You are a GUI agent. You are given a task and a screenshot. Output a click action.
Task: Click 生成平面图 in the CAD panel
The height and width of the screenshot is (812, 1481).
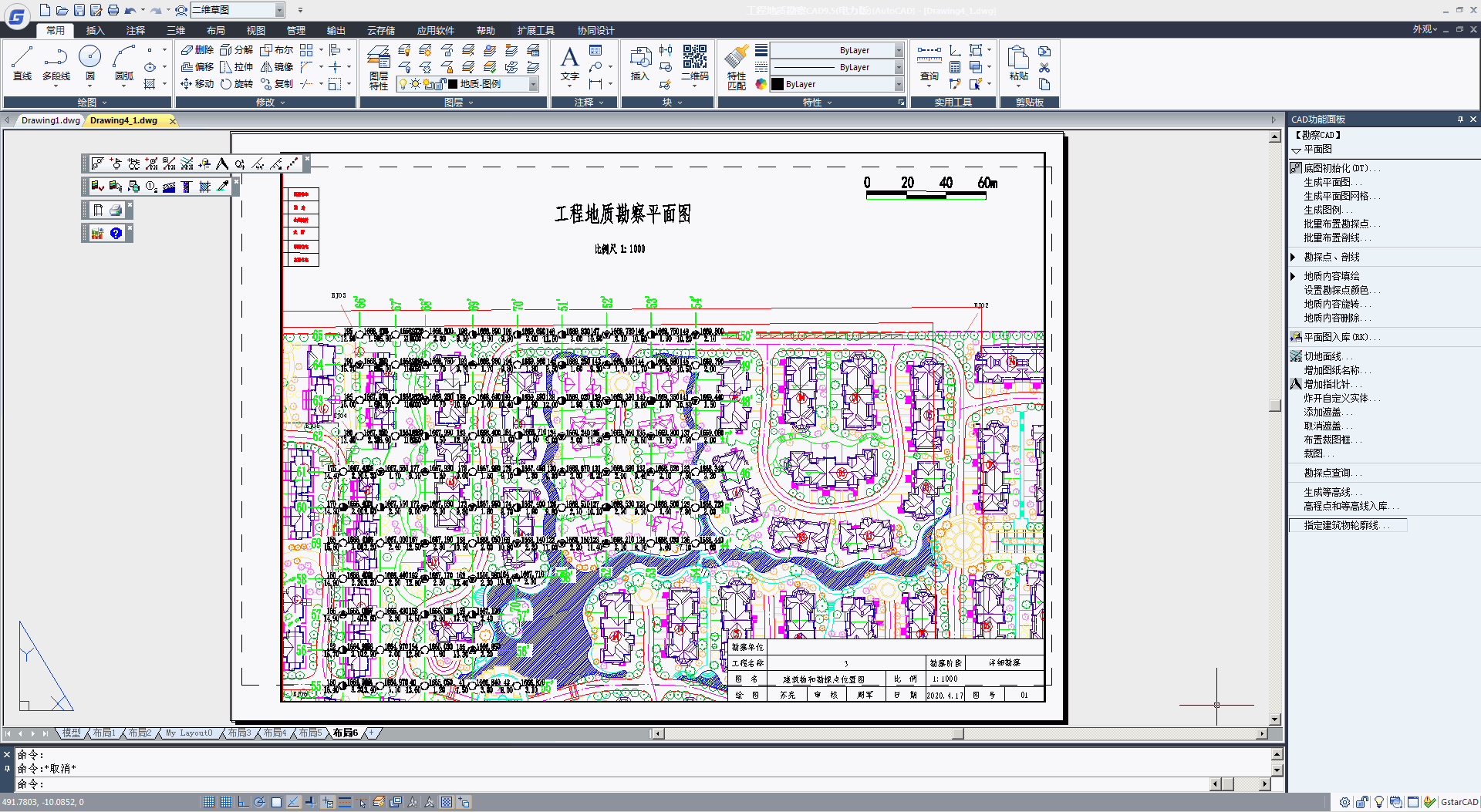pyautogui.click(x=1328, y=182)
